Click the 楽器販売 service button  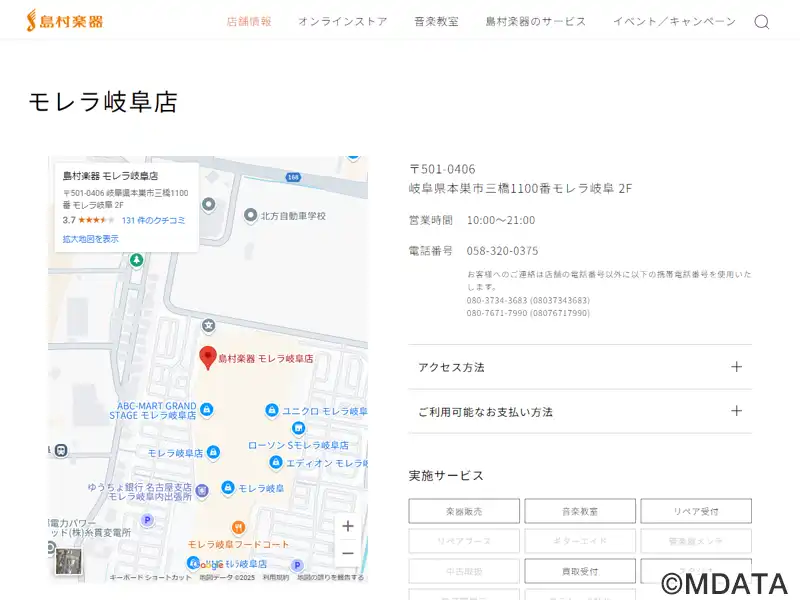tap(464, 511)
